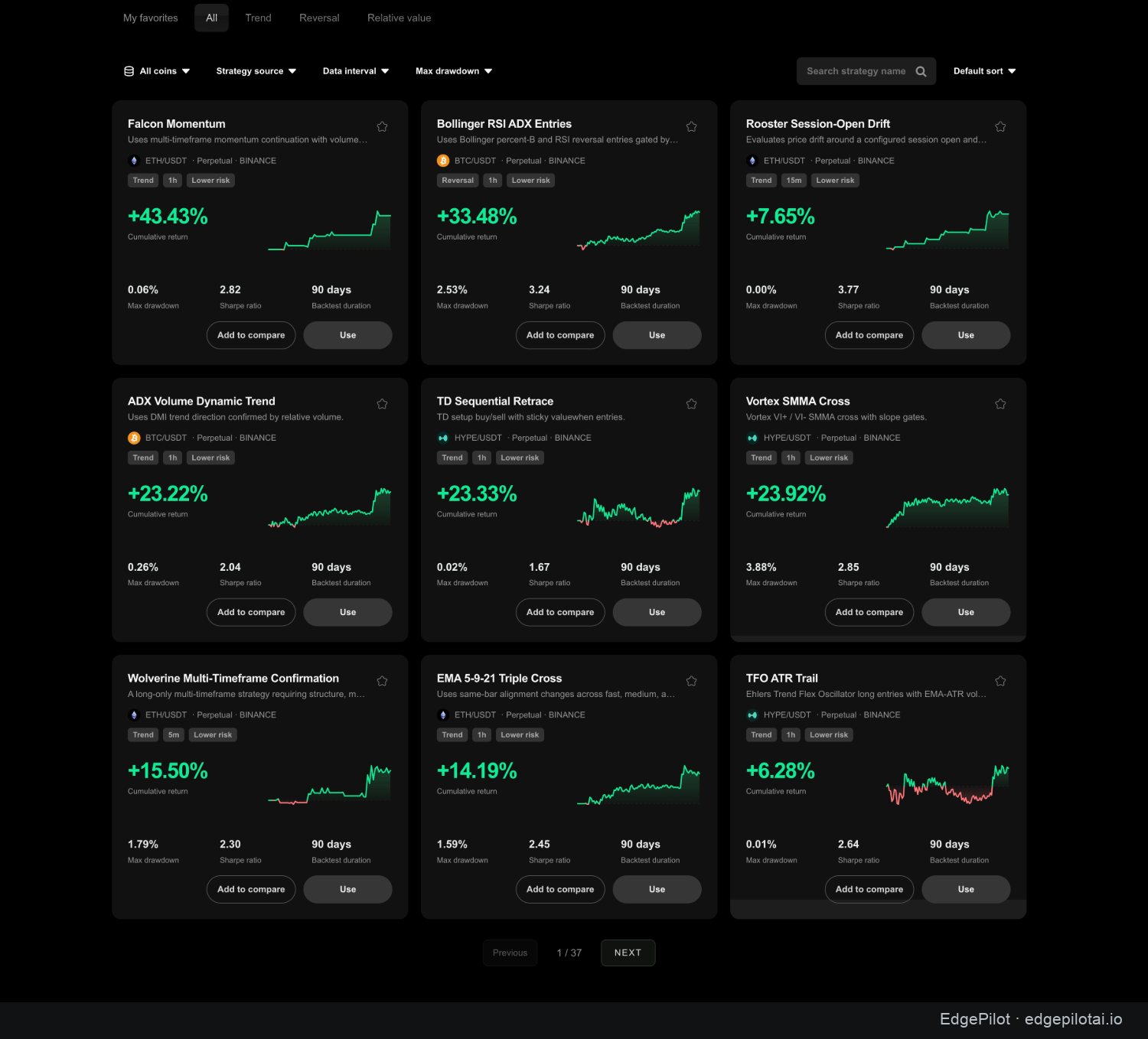Click the All coins database icon
The width and height of the screenshot is (1148, 1039).
pos(129,71)
